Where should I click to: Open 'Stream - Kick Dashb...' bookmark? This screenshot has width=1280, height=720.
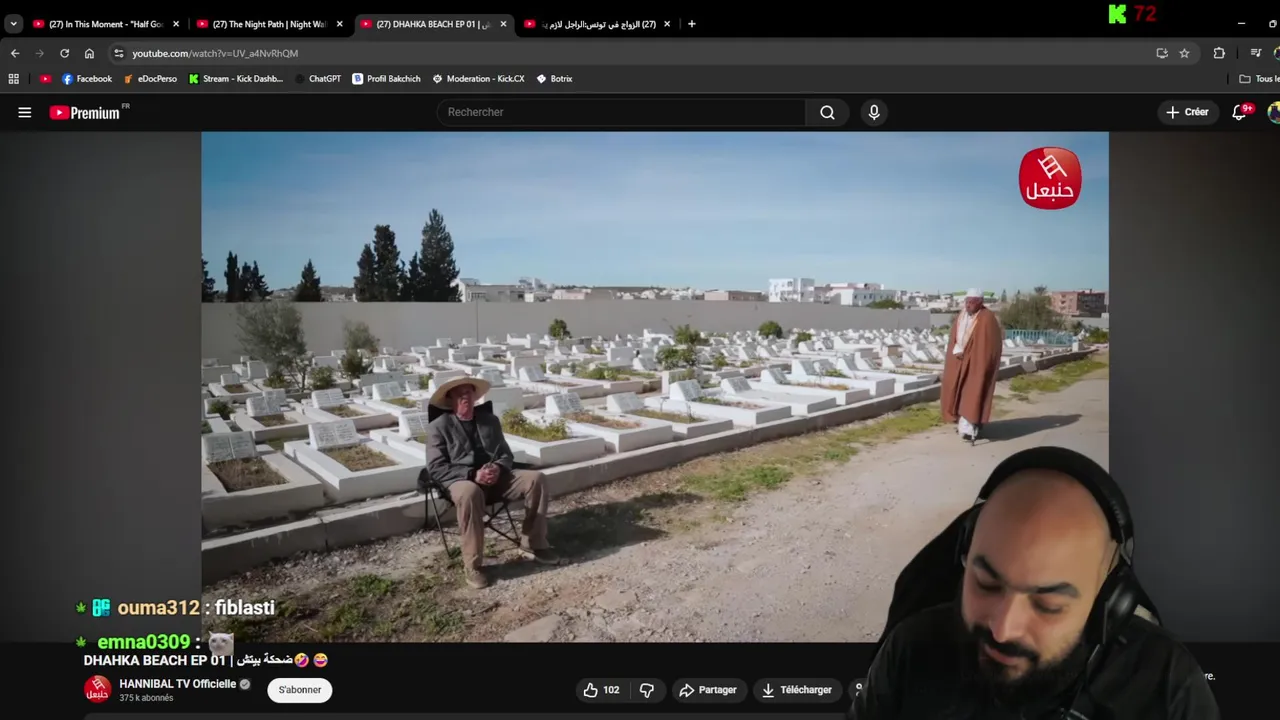(236, 79)
